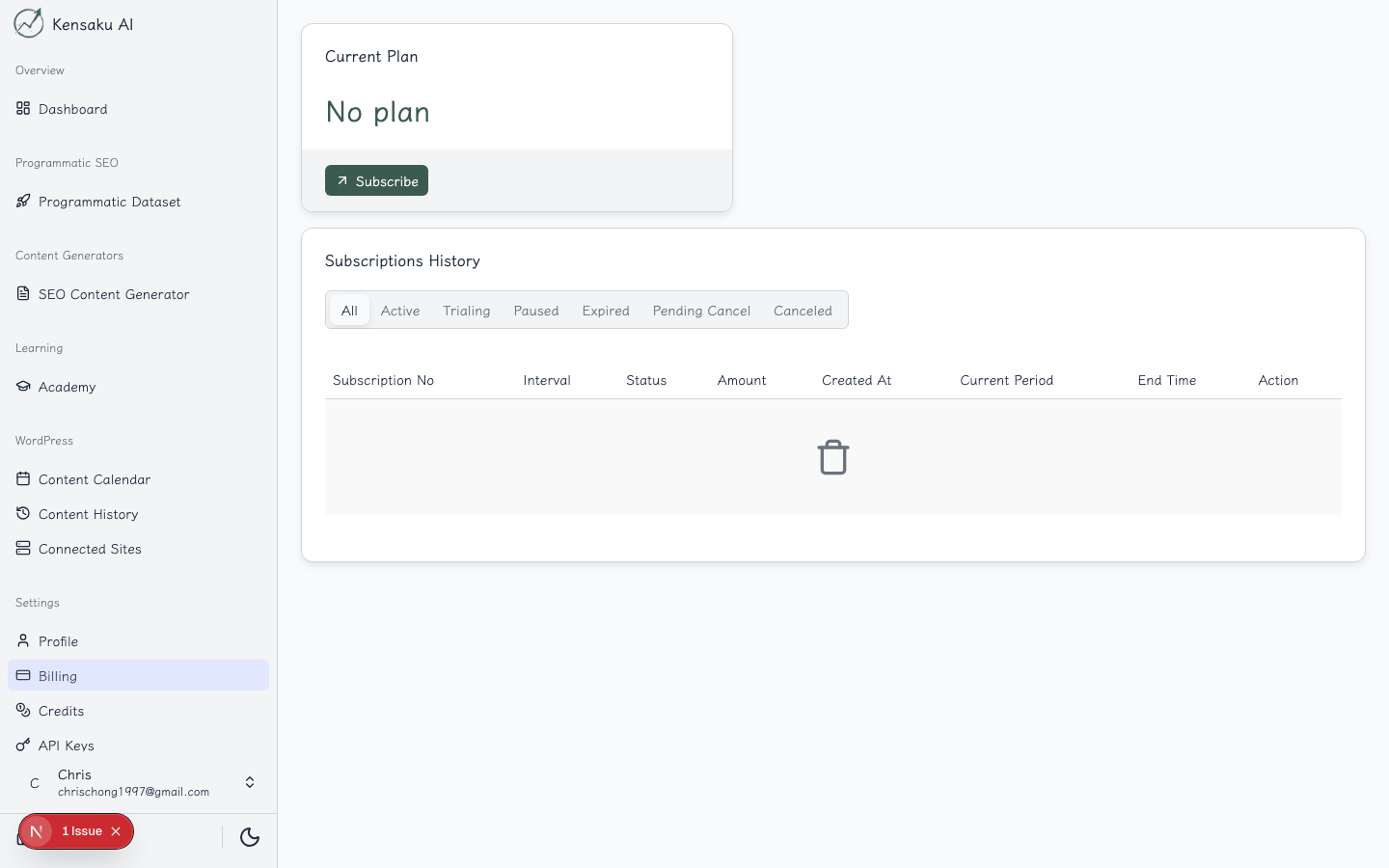Open the Credits page link

pyautogui.click(x=62, y=710)
